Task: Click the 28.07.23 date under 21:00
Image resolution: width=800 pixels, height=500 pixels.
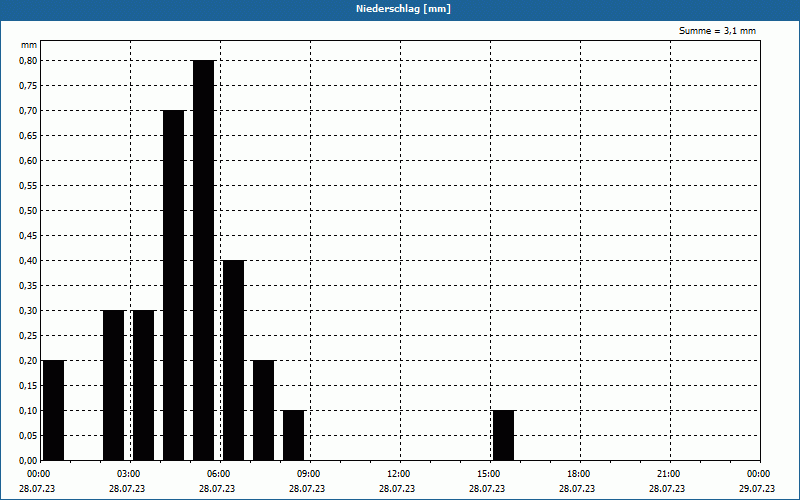Action: tap(667, 489)
